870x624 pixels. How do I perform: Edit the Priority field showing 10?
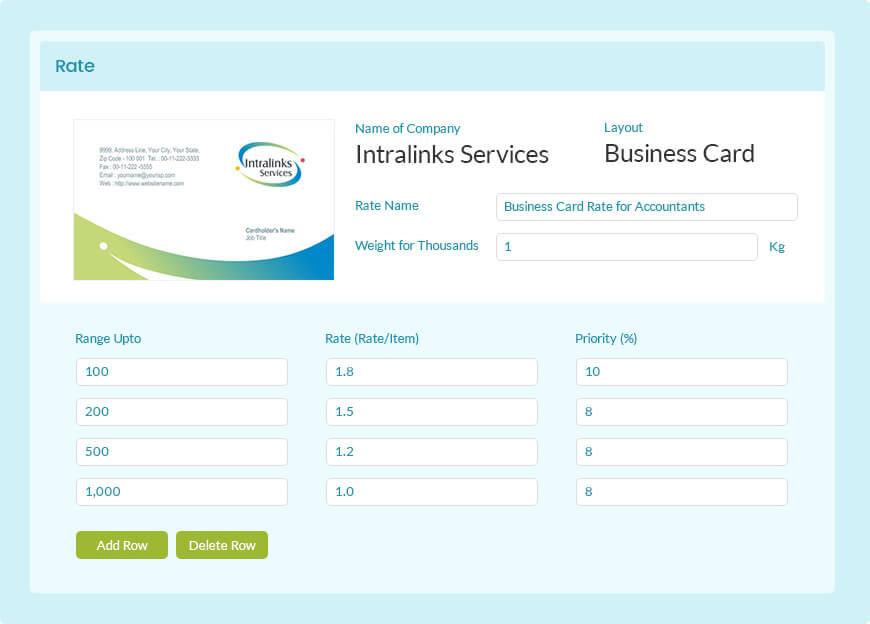point(682,372)
